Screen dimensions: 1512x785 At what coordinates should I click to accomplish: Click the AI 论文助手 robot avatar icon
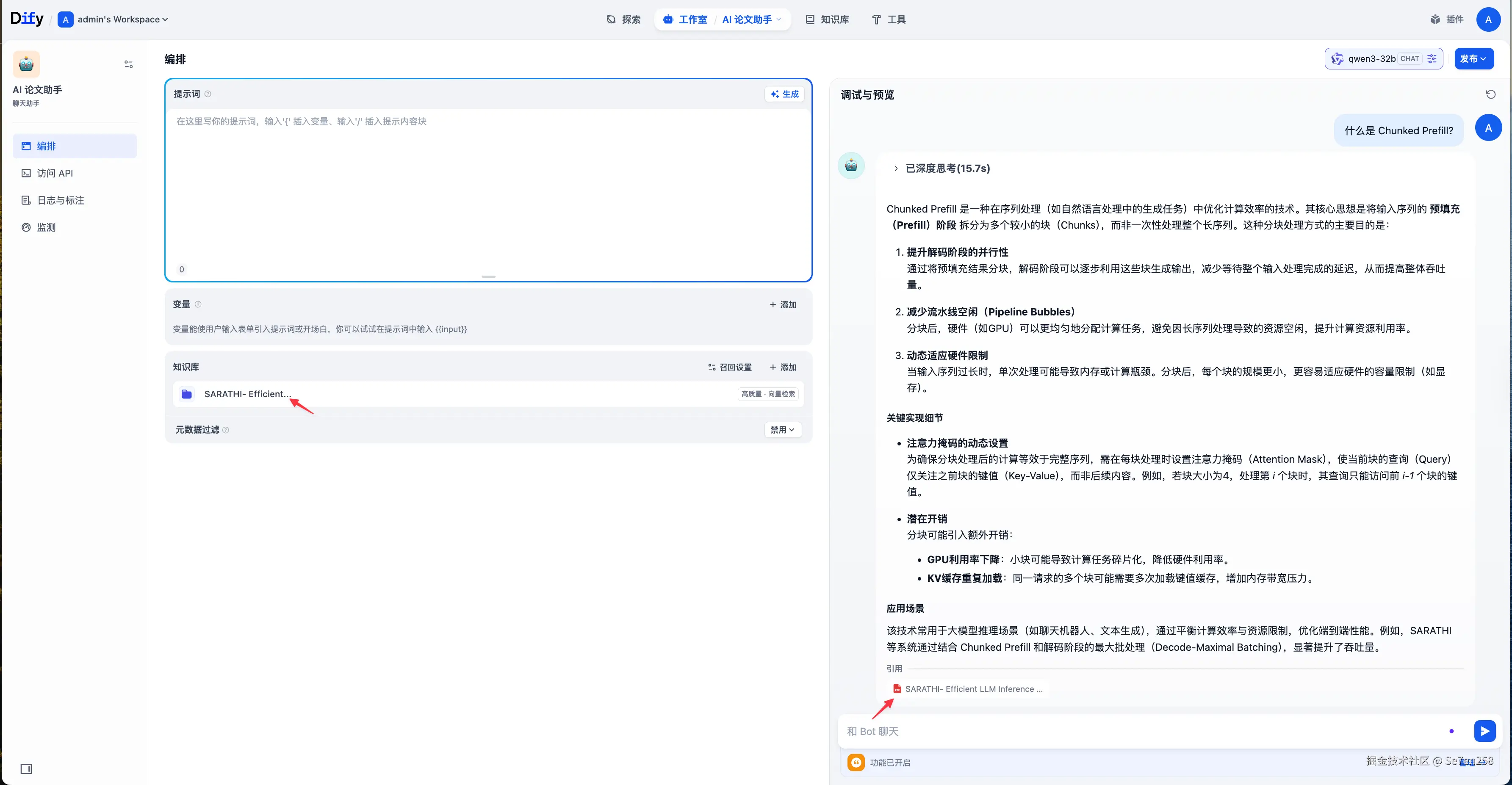point(26,64)
